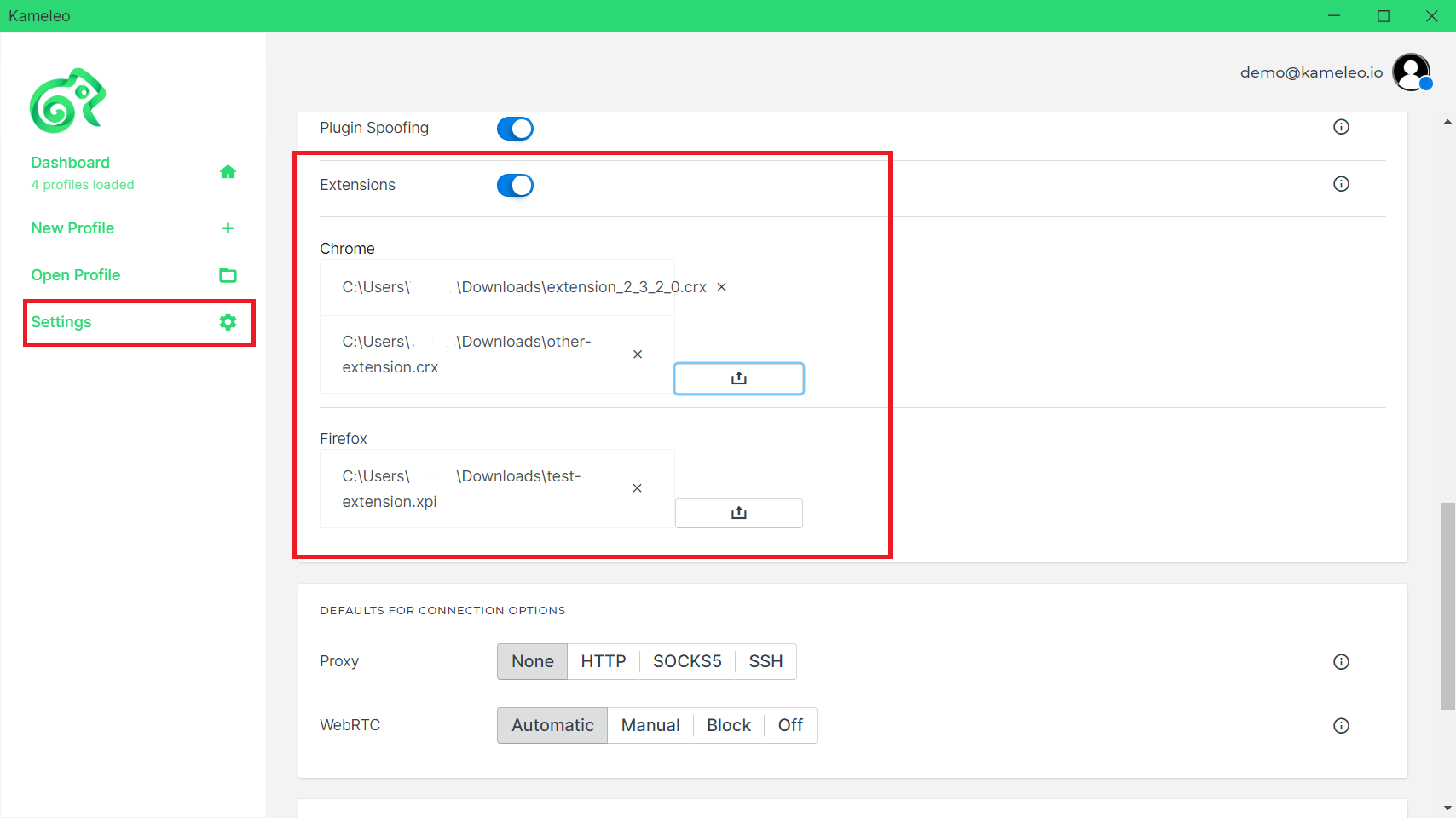Click the vertical scrollbar thumb
The width and height of the screenshot is (1456, 818).
point(1447,606)
